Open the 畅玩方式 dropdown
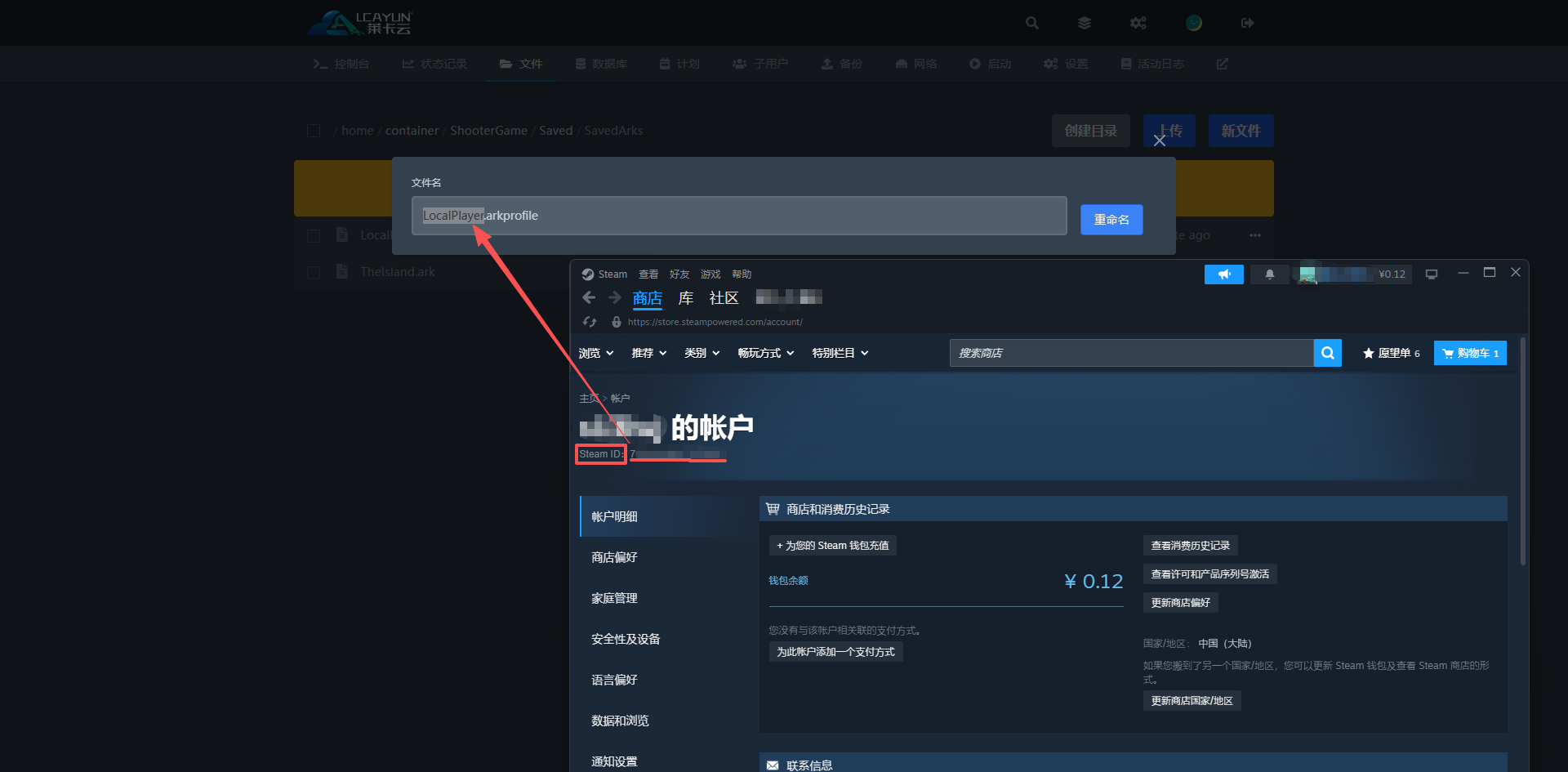 (x=765, y=353)
